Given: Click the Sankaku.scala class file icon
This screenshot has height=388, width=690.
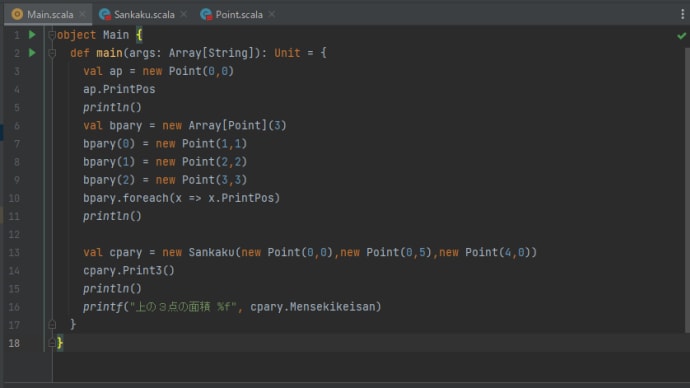Looking at the screenshot, I should click(105, 15).
